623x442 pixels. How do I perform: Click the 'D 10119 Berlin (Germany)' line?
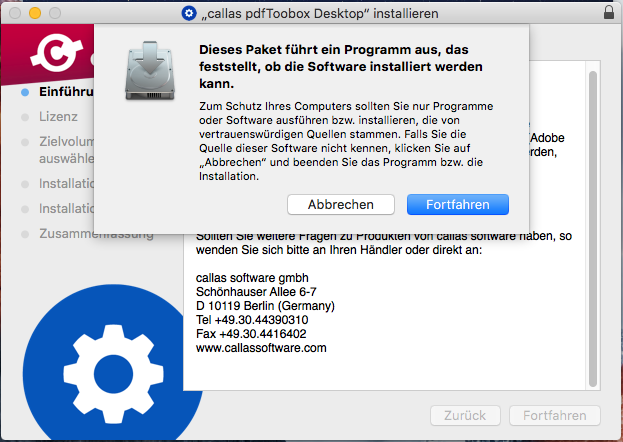[x=265, y=306]
